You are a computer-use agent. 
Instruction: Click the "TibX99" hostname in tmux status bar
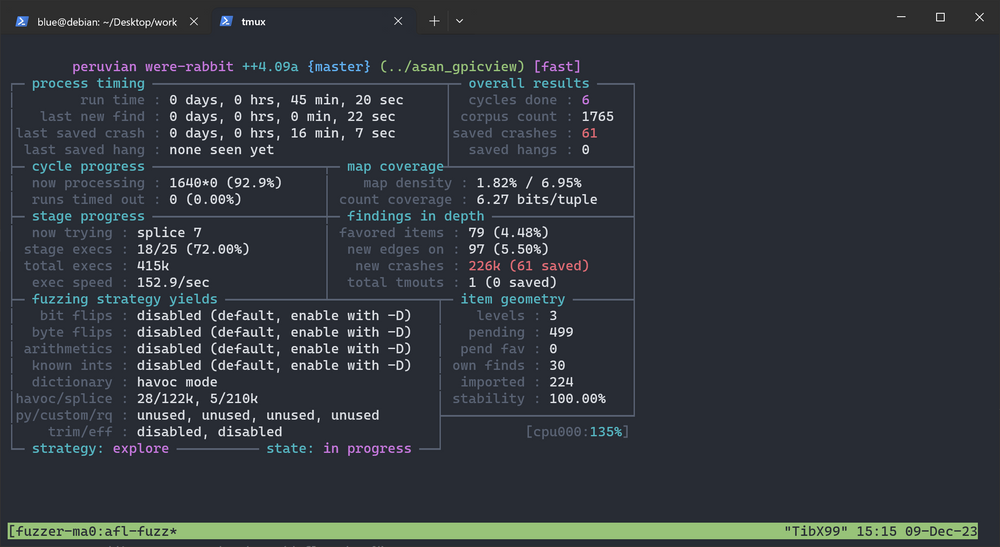tap(817, 531)
